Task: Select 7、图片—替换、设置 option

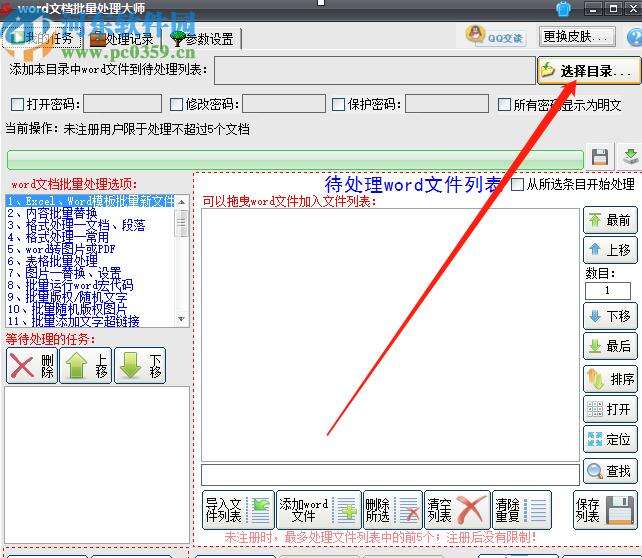Action: 90,273
